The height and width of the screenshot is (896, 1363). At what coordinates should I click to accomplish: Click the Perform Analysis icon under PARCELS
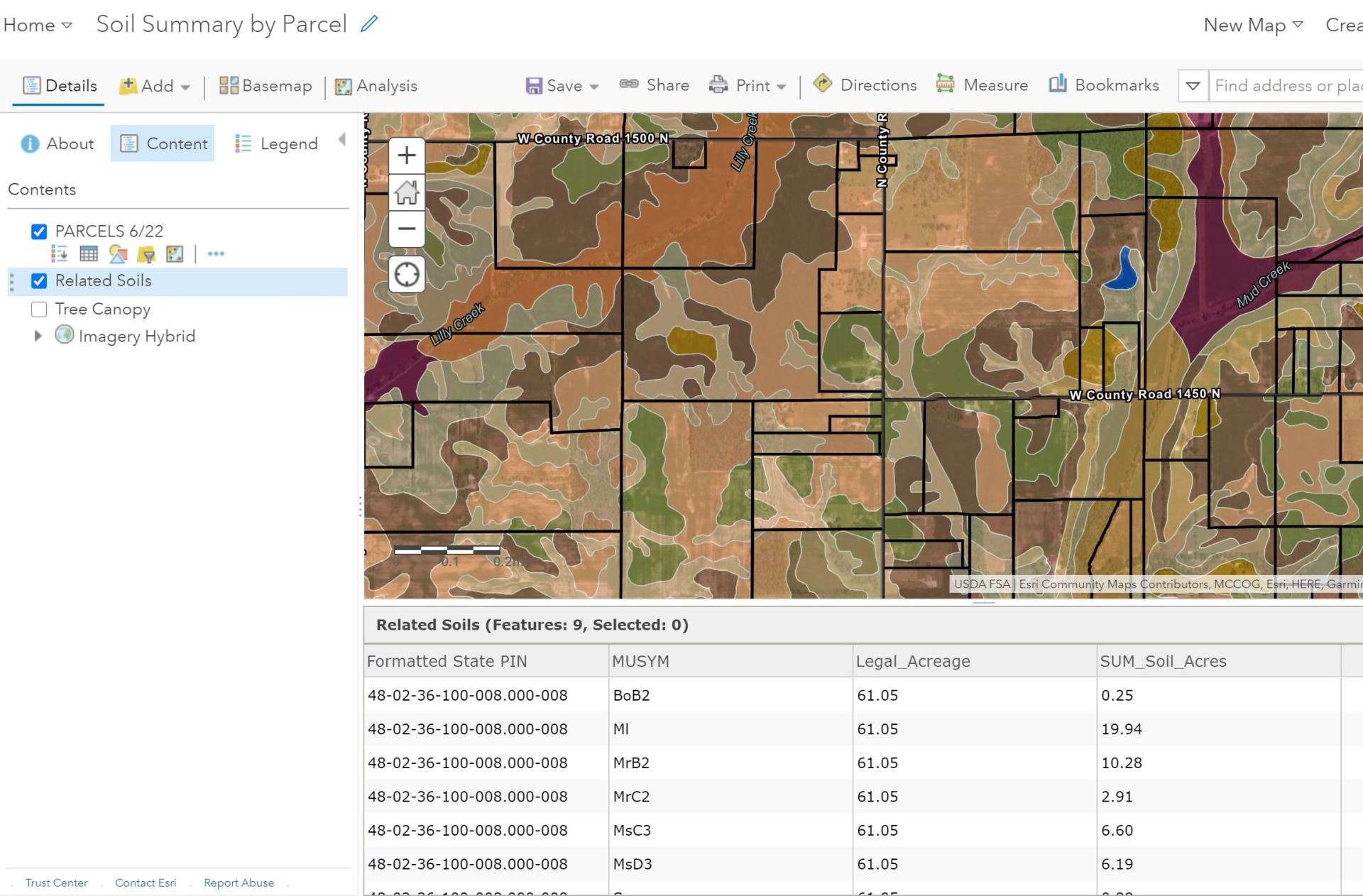tap(175, 253)
